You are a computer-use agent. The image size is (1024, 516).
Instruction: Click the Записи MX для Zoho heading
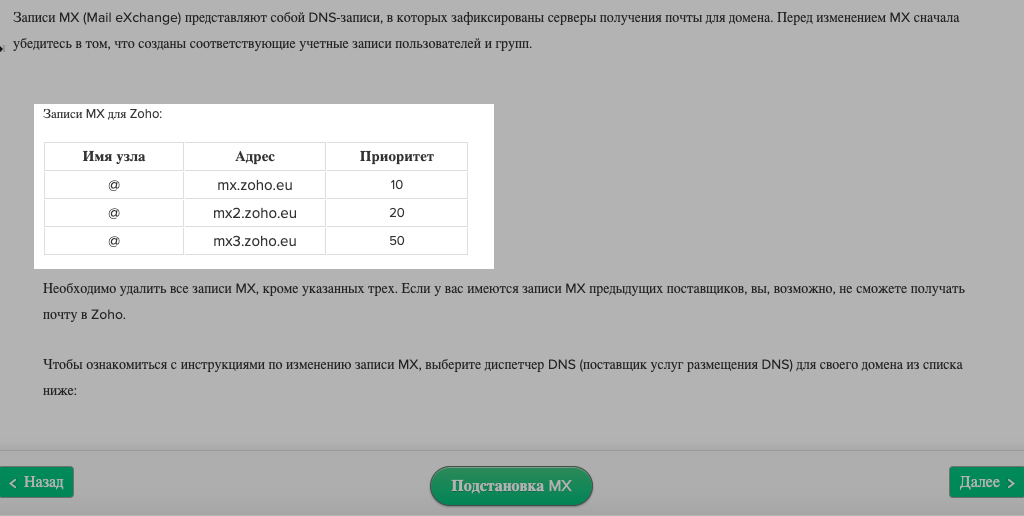[103, 114]
